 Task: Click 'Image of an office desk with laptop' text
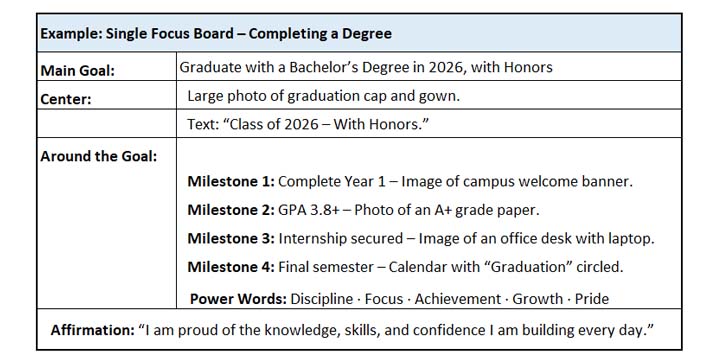point(536,238)
